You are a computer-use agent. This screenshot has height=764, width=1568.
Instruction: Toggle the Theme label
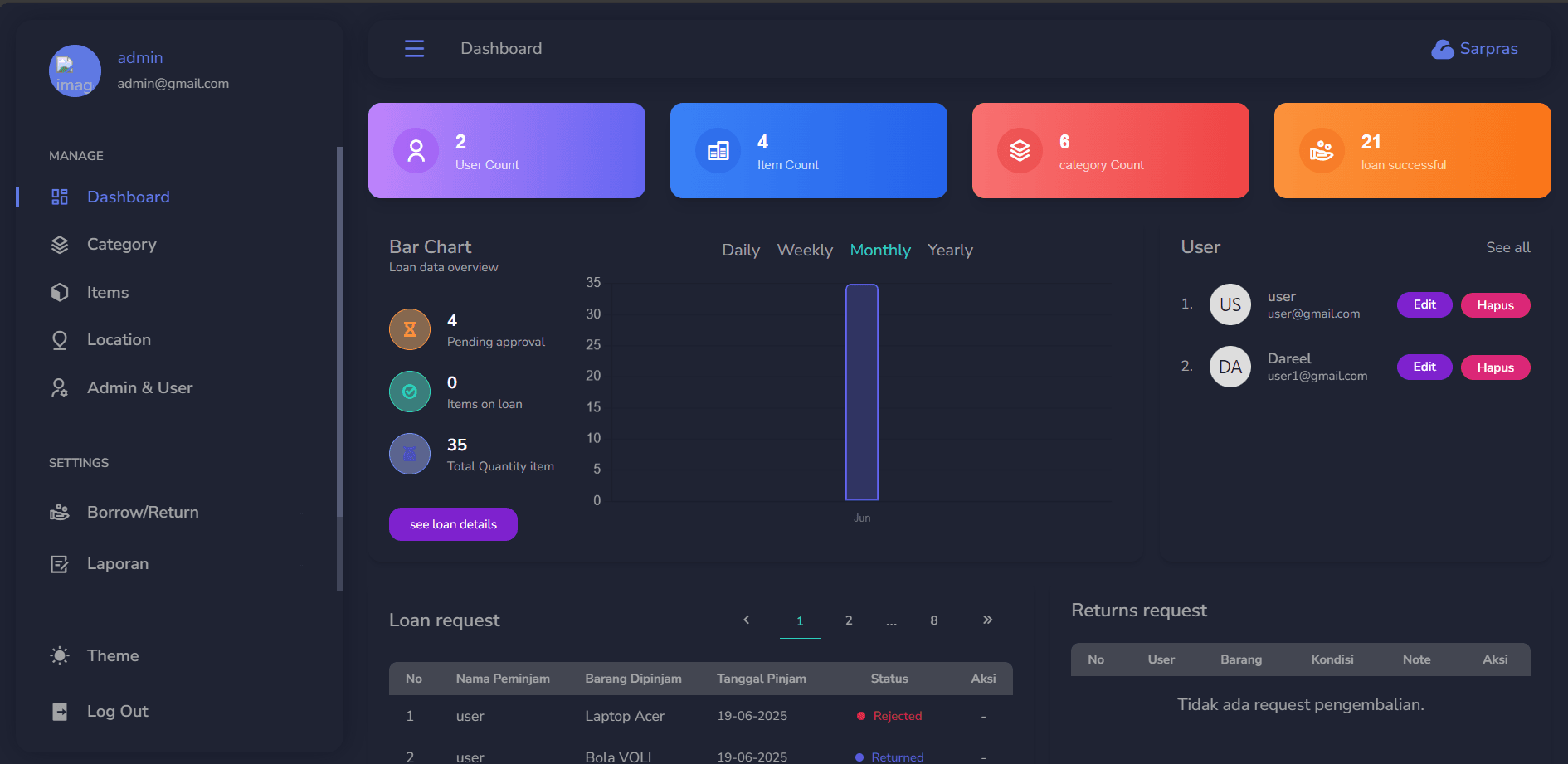point(113,655)
